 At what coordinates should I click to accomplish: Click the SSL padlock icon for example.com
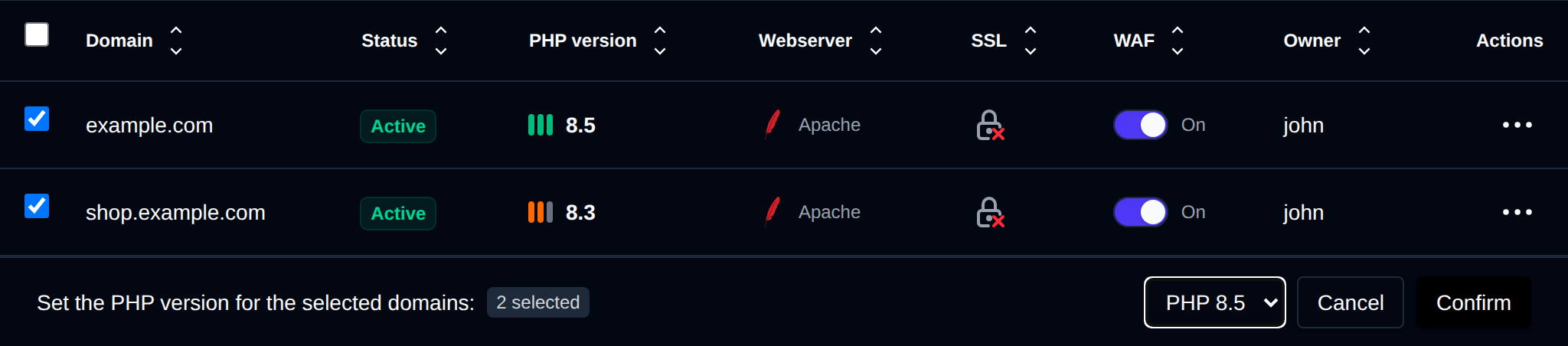click(990, 126)
